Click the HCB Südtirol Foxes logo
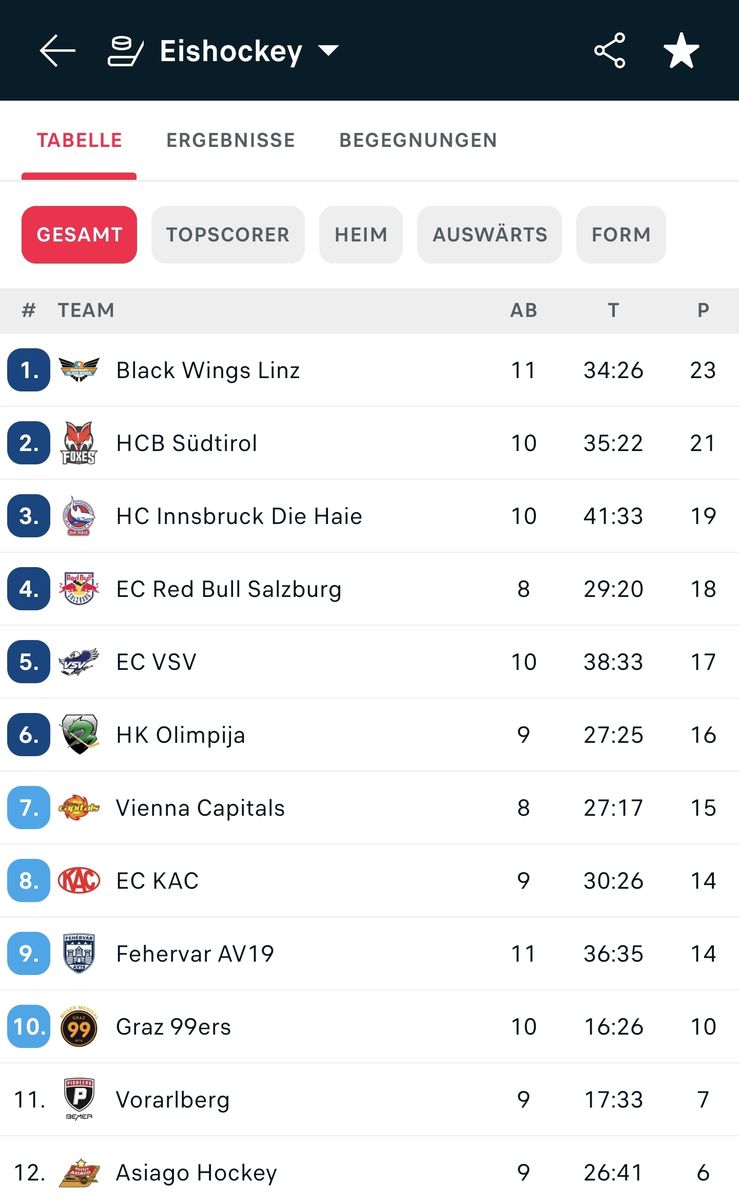The image size is (739, 1200). tap(79, 443)
